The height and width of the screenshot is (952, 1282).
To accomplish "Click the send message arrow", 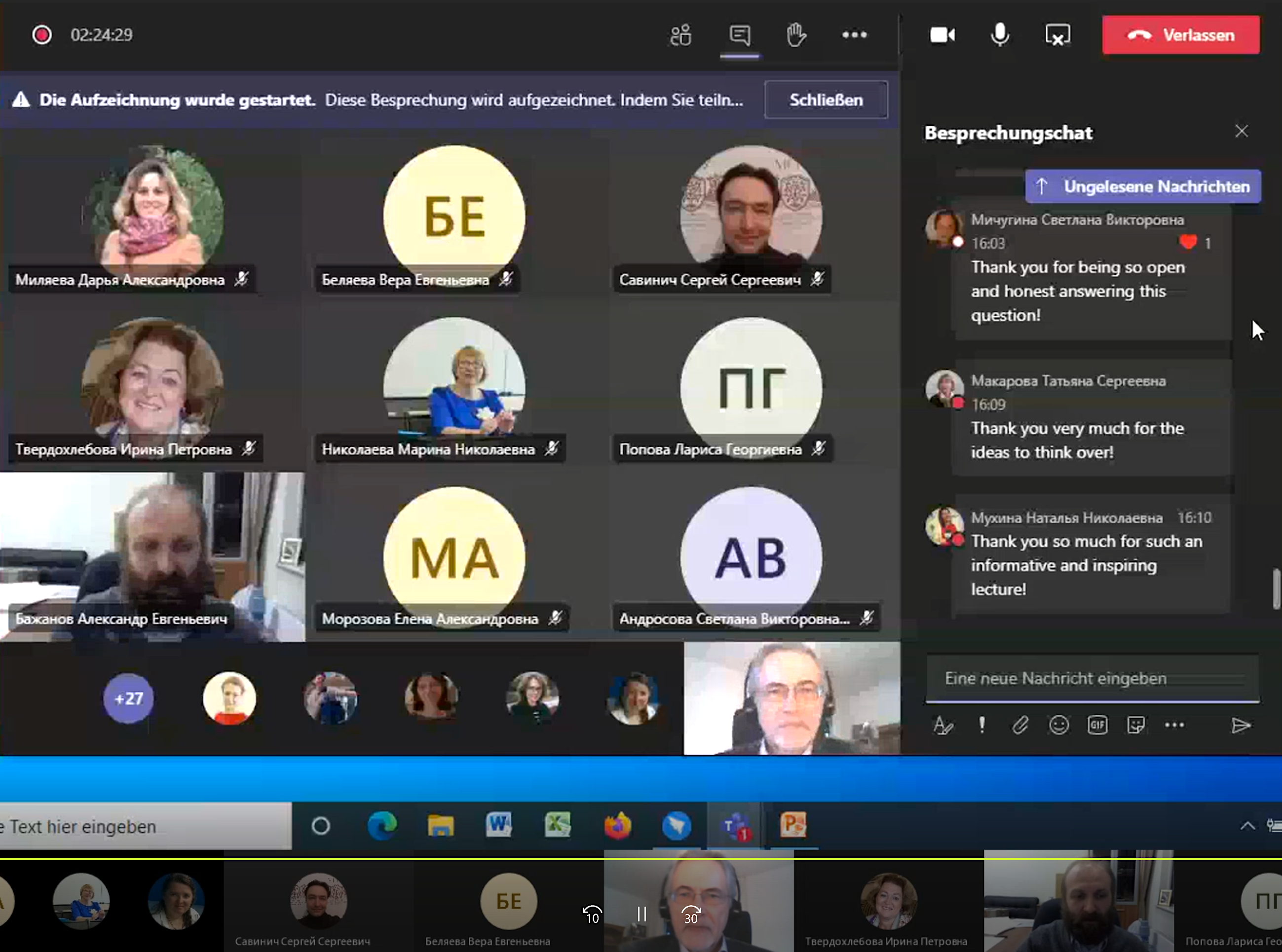I will pos(1241,725).
